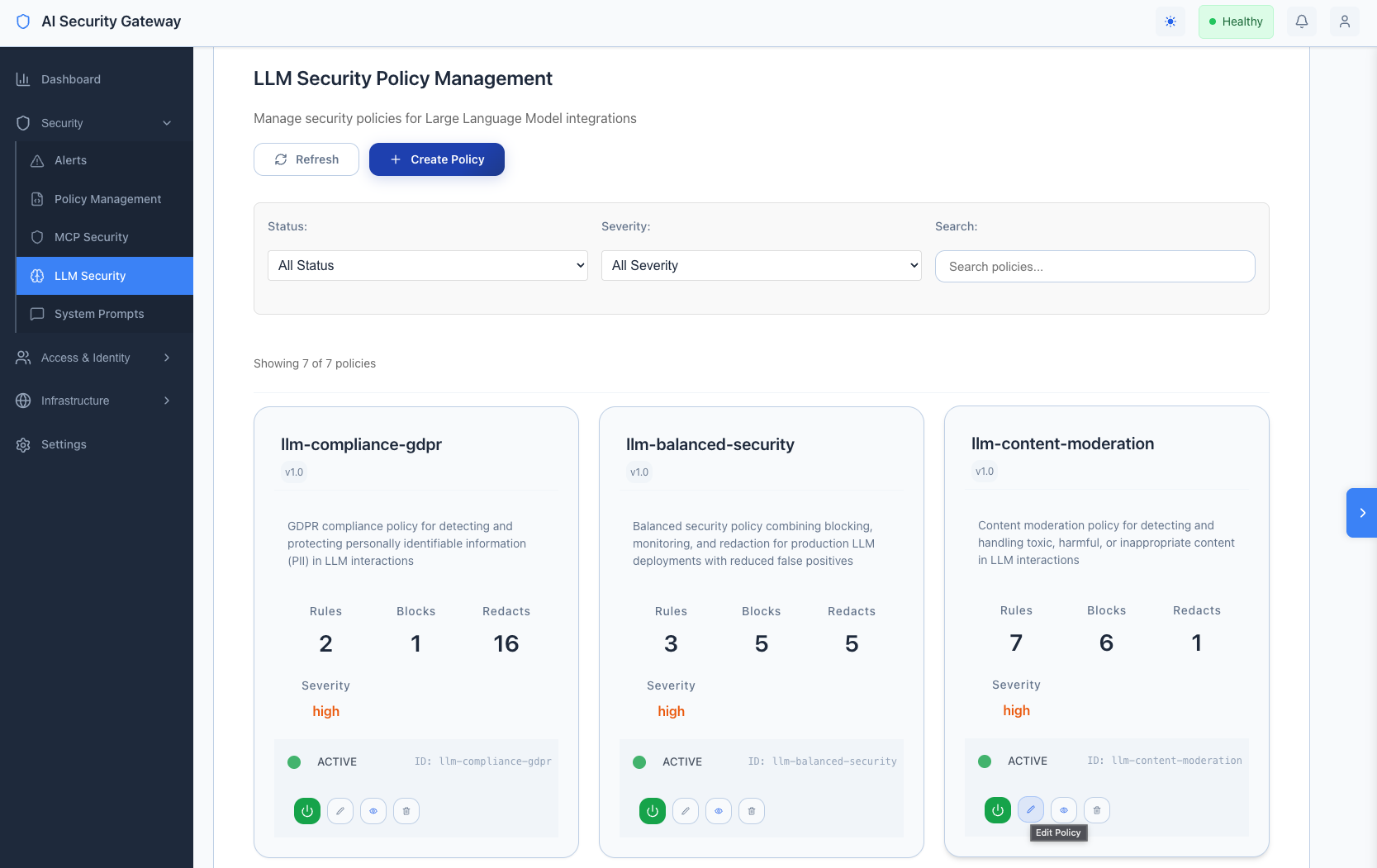The height and width of the screenshot is (868, 1377).
Task: Click the Create Policy button
Action: pyautogui.click(x=436, y=159)
